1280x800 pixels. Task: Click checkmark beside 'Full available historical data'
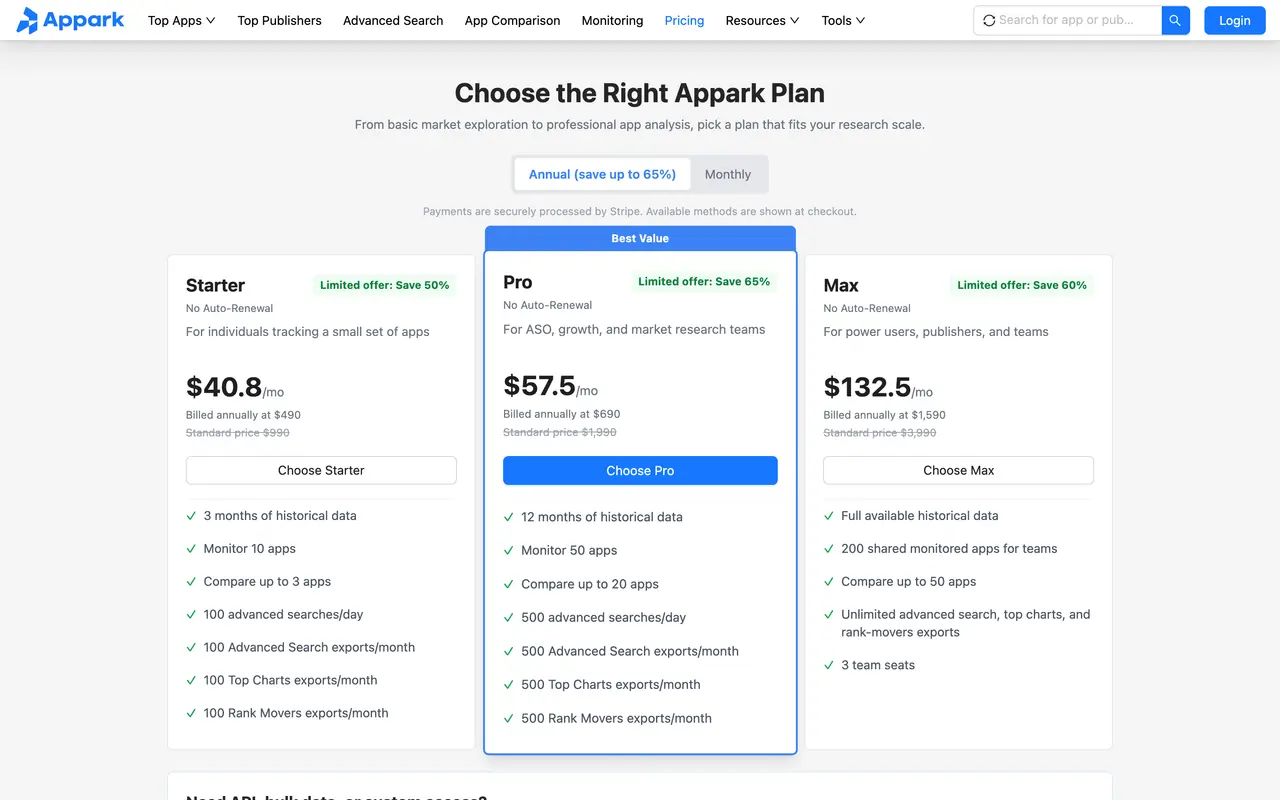pos(829,516)
